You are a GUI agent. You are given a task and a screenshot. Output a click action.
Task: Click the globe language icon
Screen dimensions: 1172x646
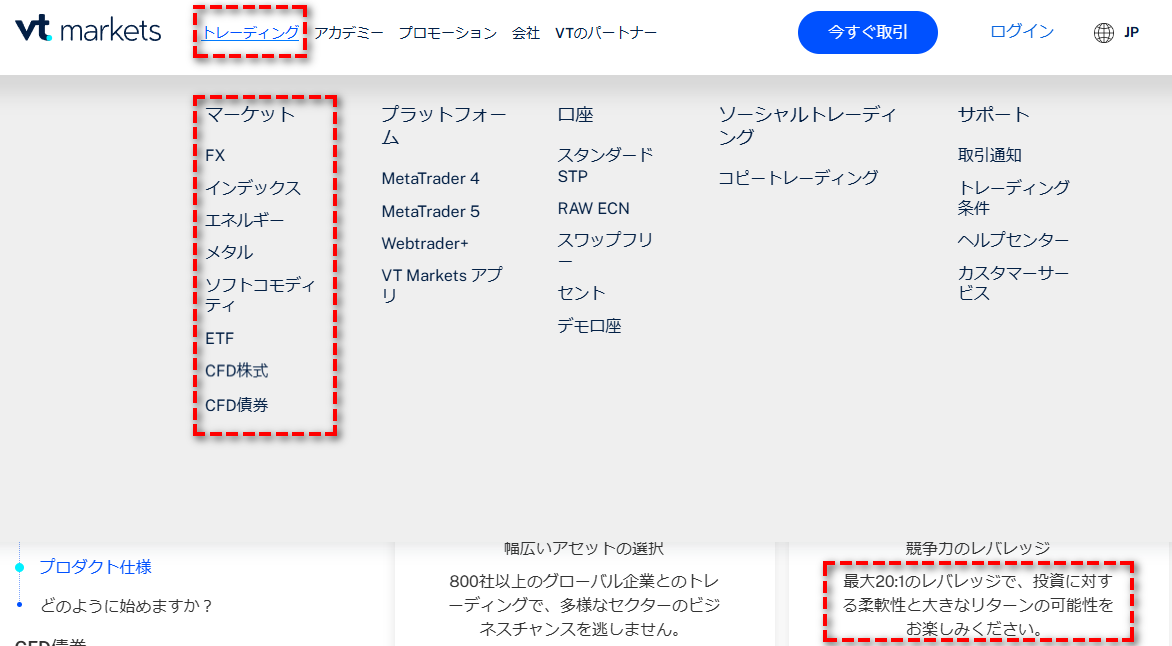click(x=1103, y=33)
